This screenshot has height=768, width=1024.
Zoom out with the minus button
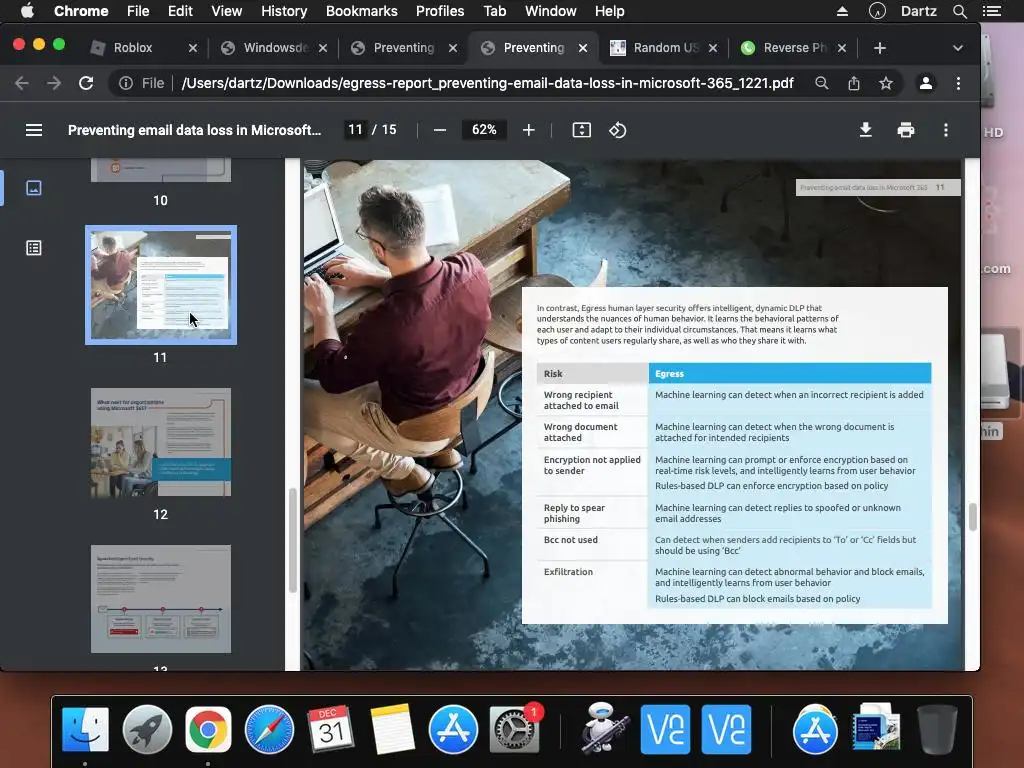[x=440, y=130]
